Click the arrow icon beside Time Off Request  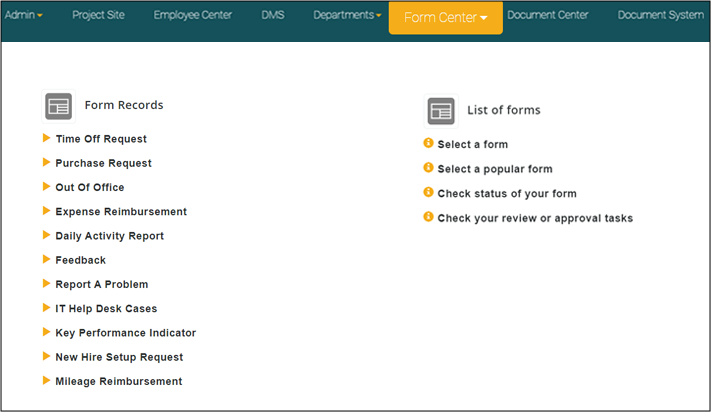pyautogui.click(x=46, y=138)
